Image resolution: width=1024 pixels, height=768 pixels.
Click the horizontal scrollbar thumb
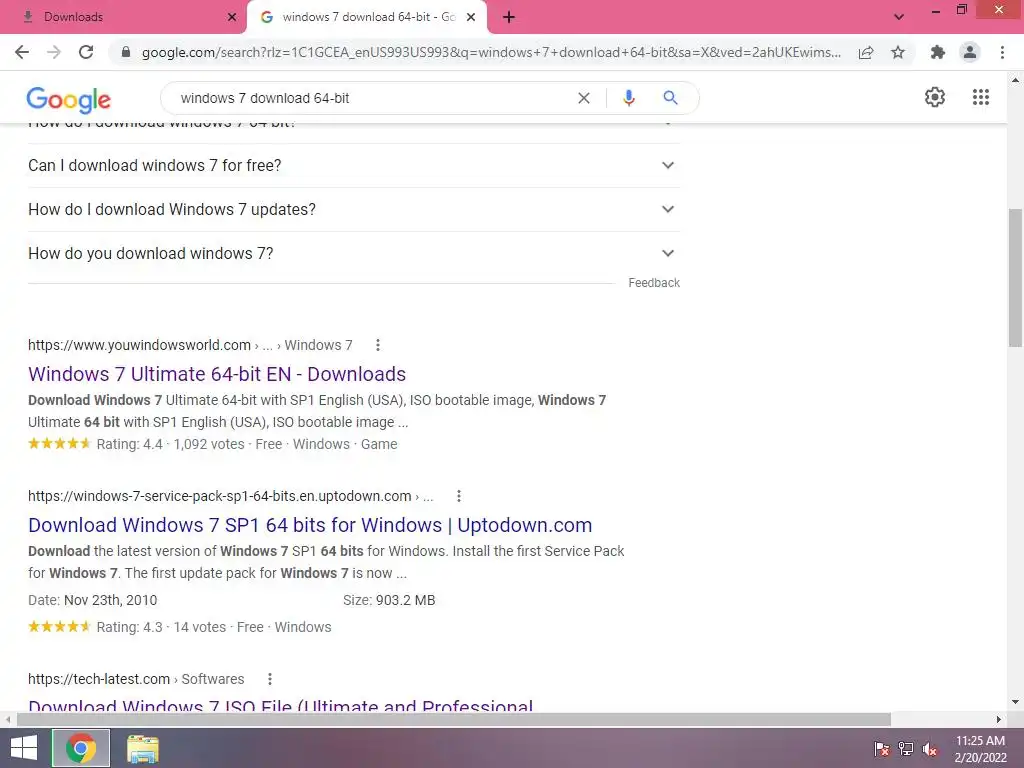(x=454, y=719)
